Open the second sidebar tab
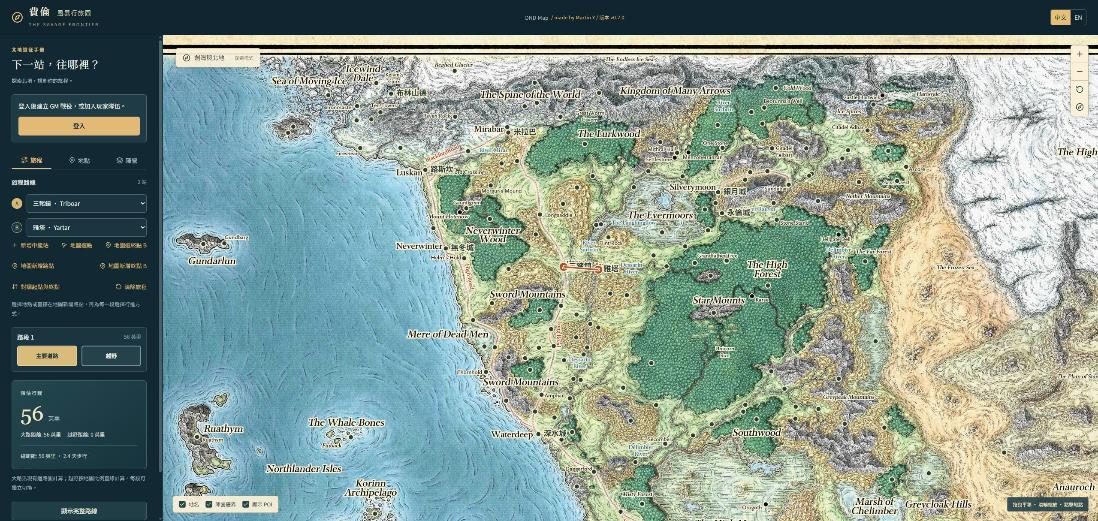The image size is (1098, 521). [79, 160]
